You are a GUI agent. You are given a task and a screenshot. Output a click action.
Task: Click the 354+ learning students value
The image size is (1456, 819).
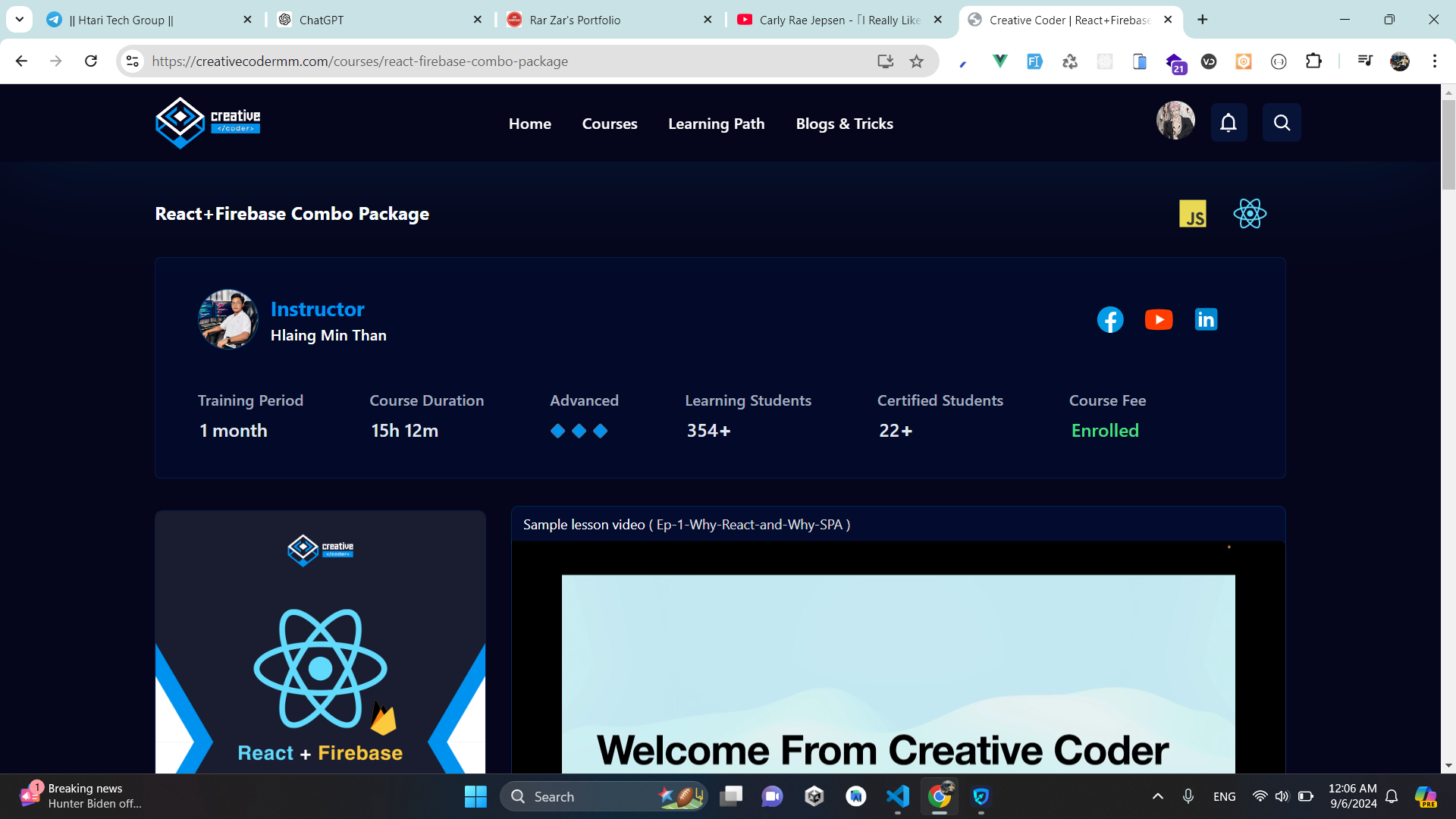(x=708, y=431)
